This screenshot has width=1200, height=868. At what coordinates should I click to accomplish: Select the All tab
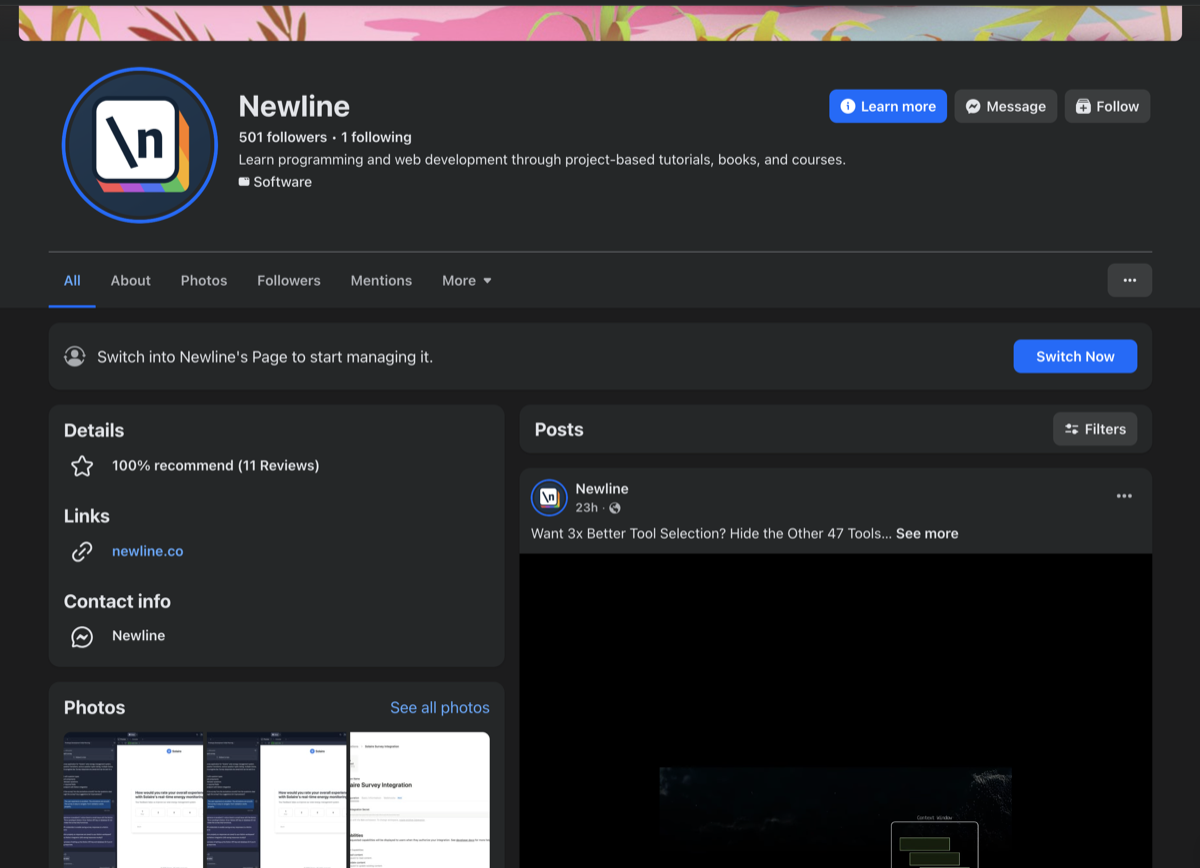pos(72,280)
